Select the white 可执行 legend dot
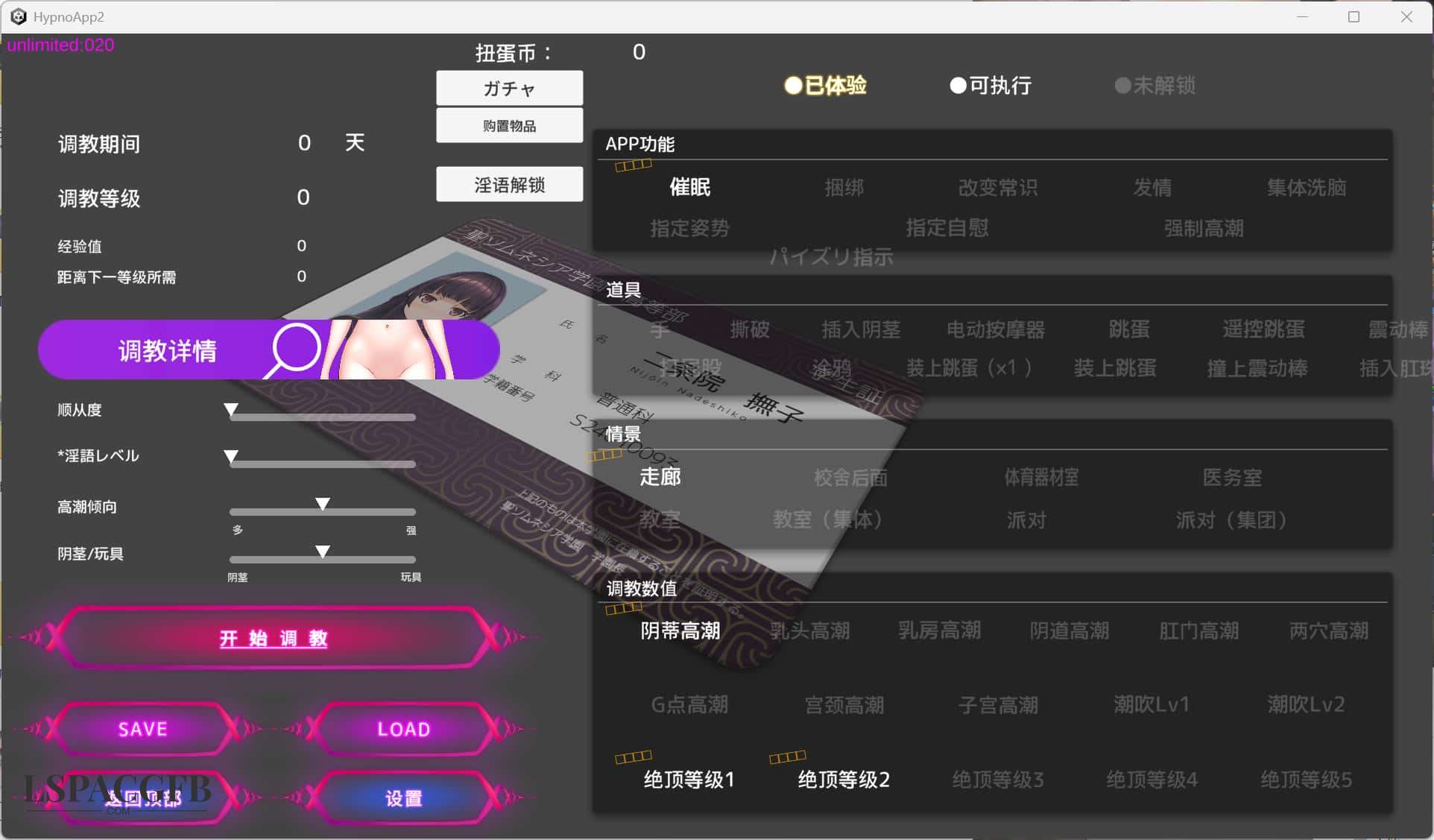This screenshot has width=1434, height=840. [x=958, y=86]
